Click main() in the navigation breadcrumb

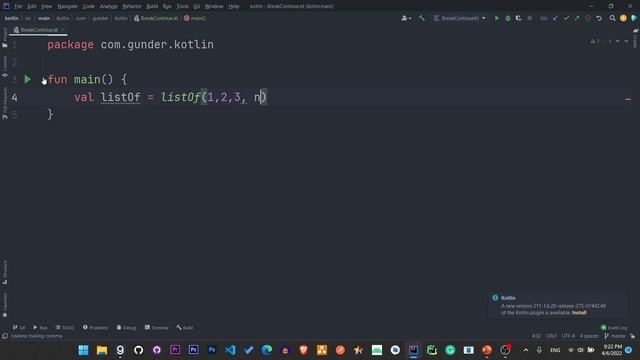pos(195,18)
